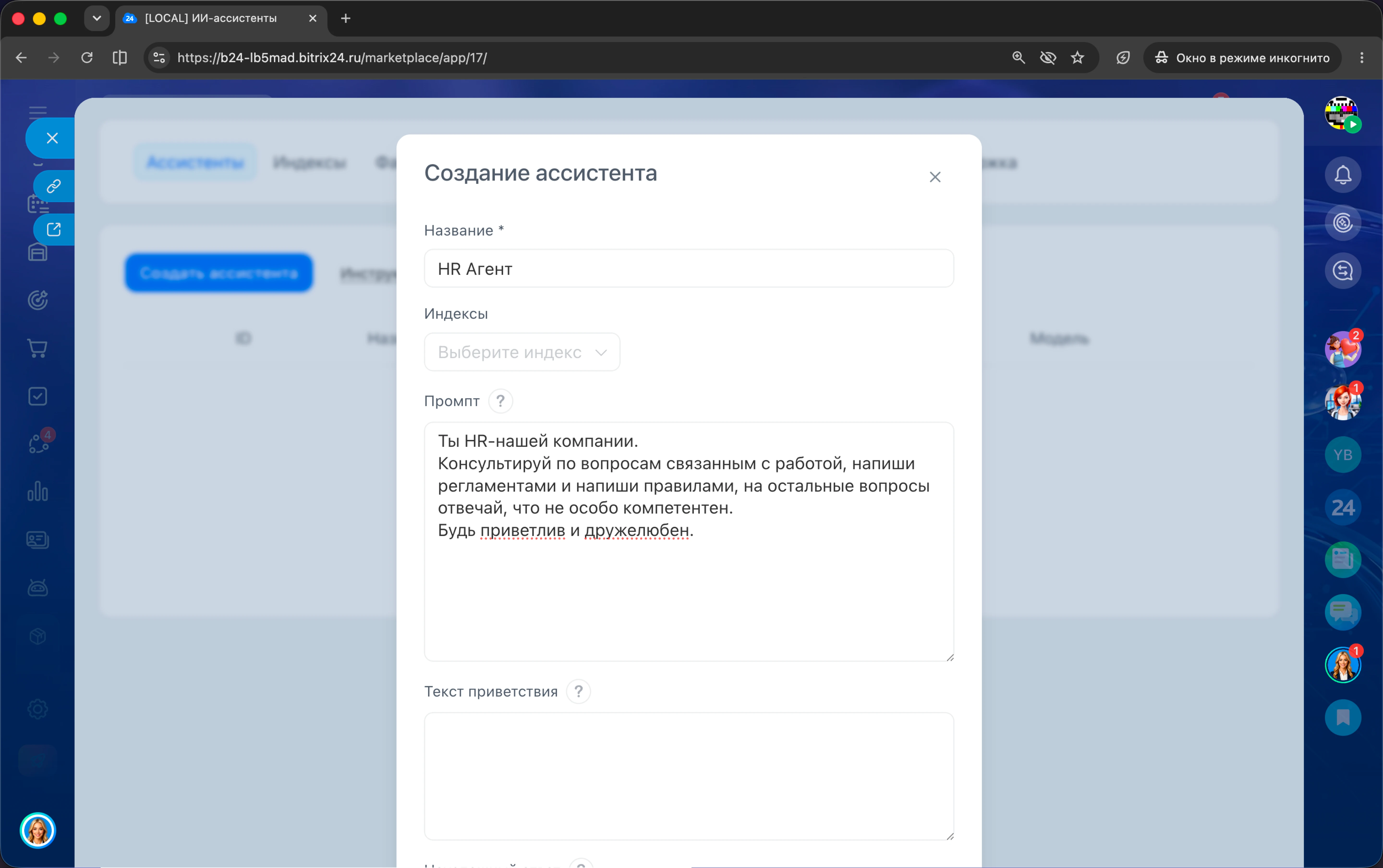This screenshot has height=868, width=1383.
Task: Click Окно в режиме инкогнито indicator
Action: click(x=1242, y=57)
